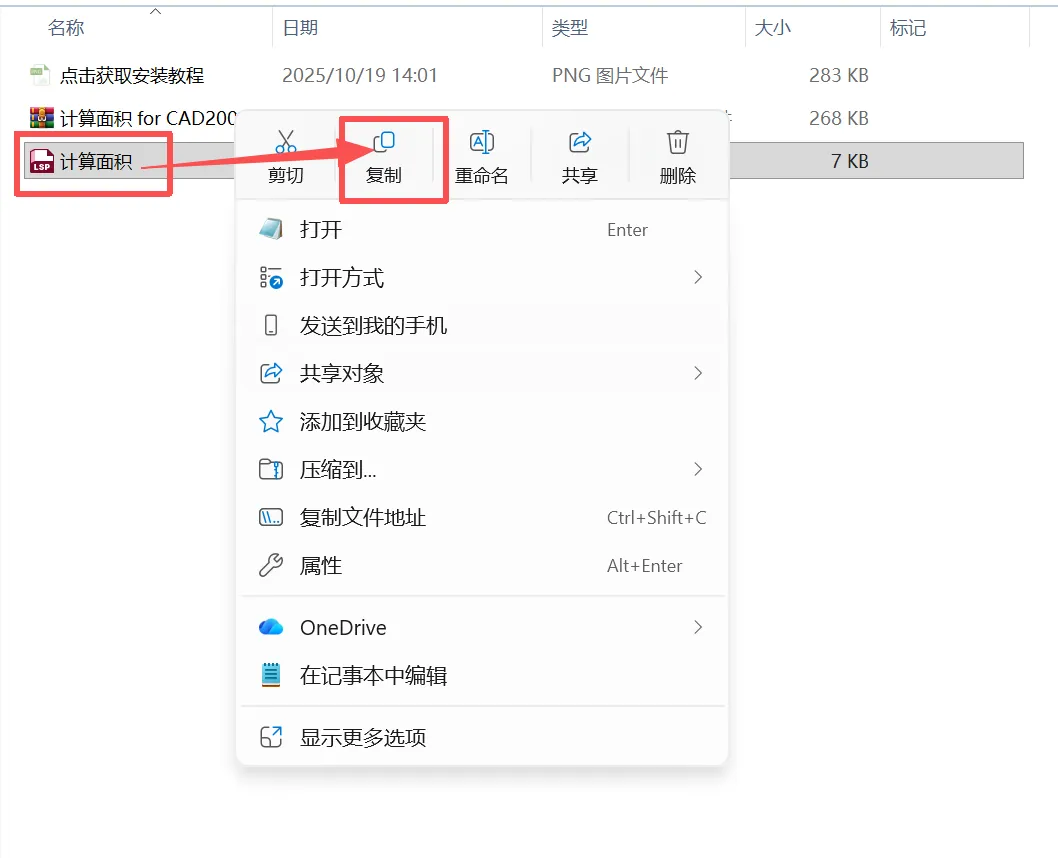Select the 点击获取安装教程 PNG file
This screenshot has height=858, width=1058.
point(132,75)
